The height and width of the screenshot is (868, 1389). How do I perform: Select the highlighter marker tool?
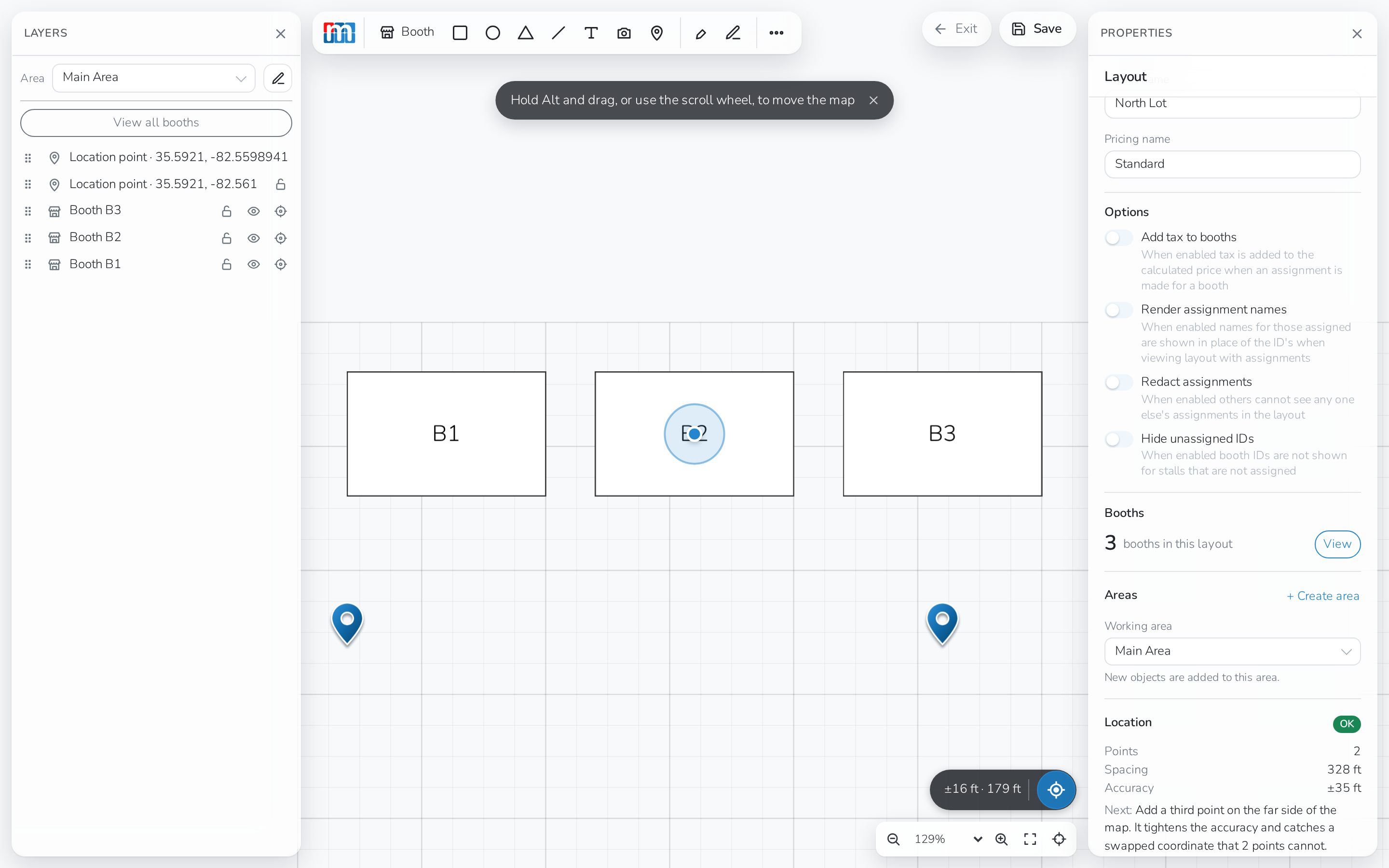700,33
